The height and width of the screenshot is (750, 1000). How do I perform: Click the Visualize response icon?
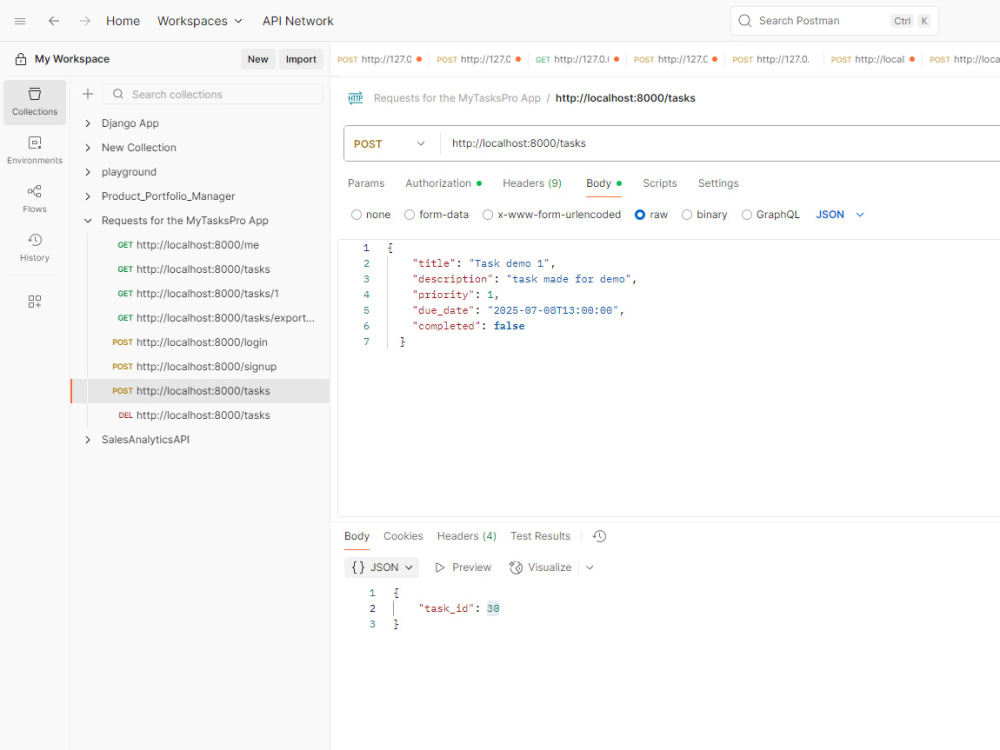(x=515, y=568)
